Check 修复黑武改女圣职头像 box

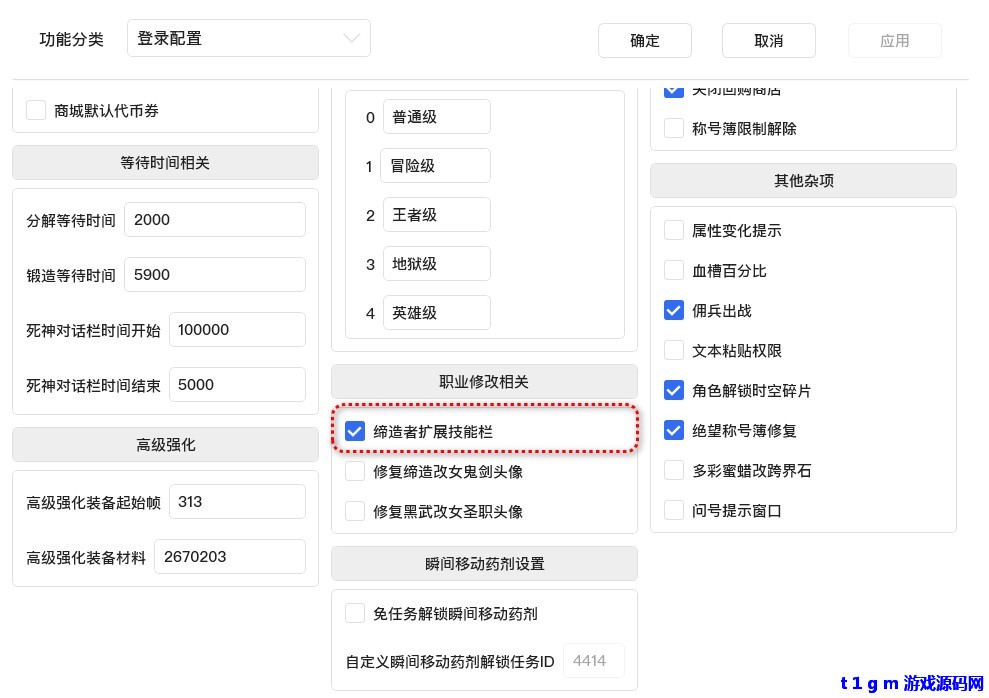355,511
